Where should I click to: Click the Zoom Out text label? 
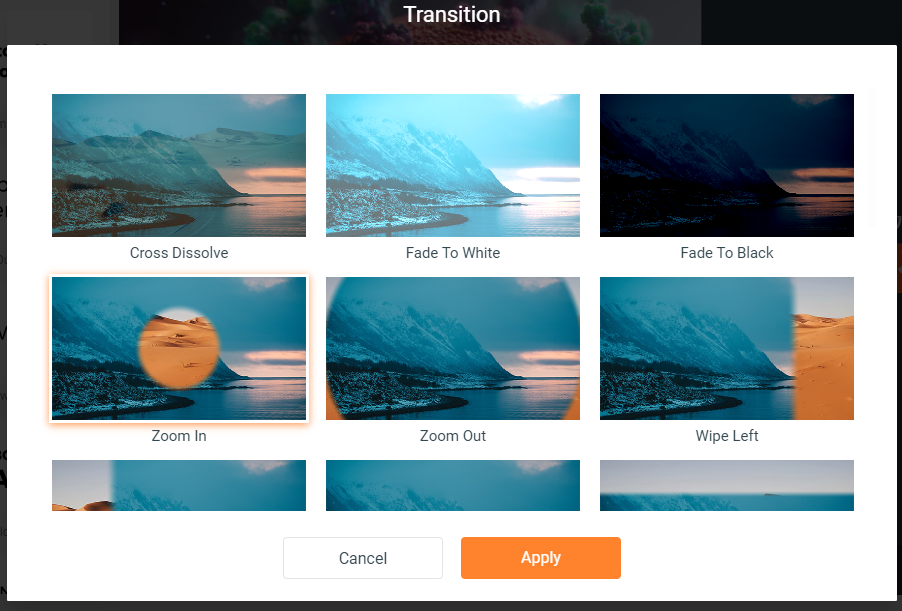point(453,436)
